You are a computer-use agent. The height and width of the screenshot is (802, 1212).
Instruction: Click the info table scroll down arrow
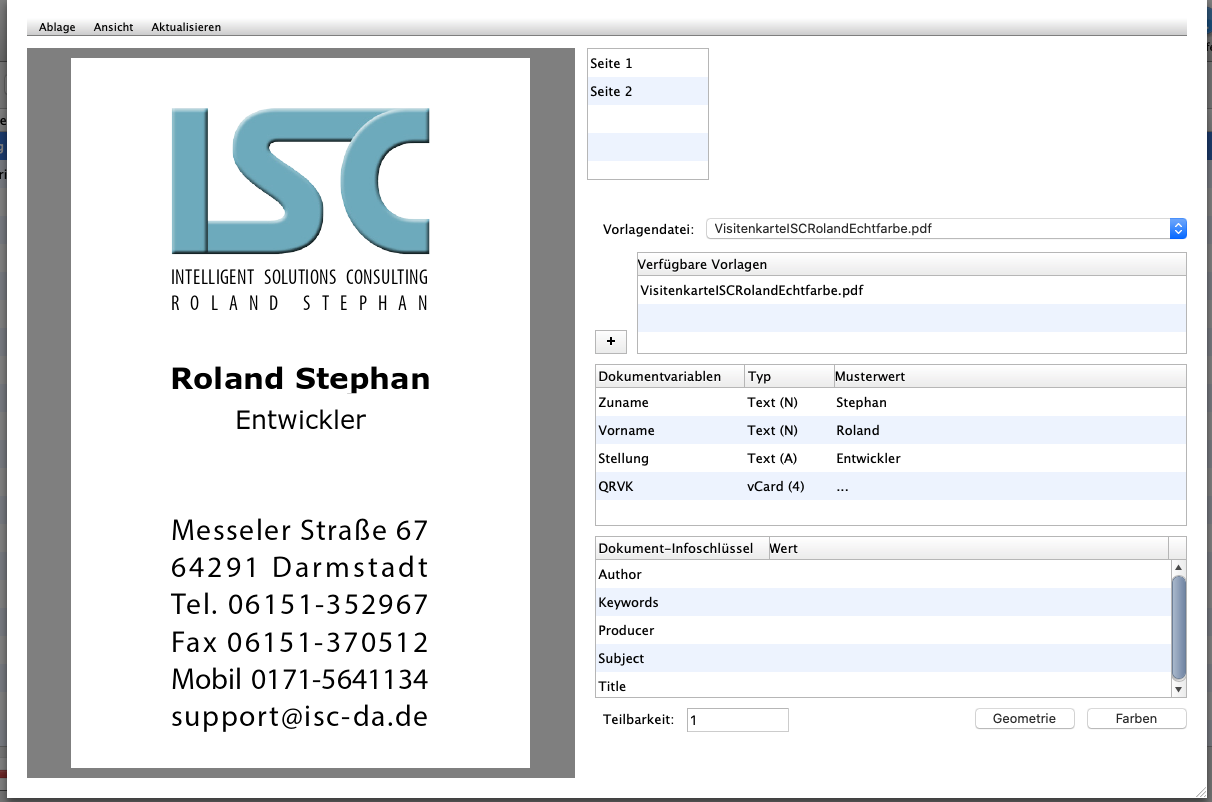point(1178,689)
